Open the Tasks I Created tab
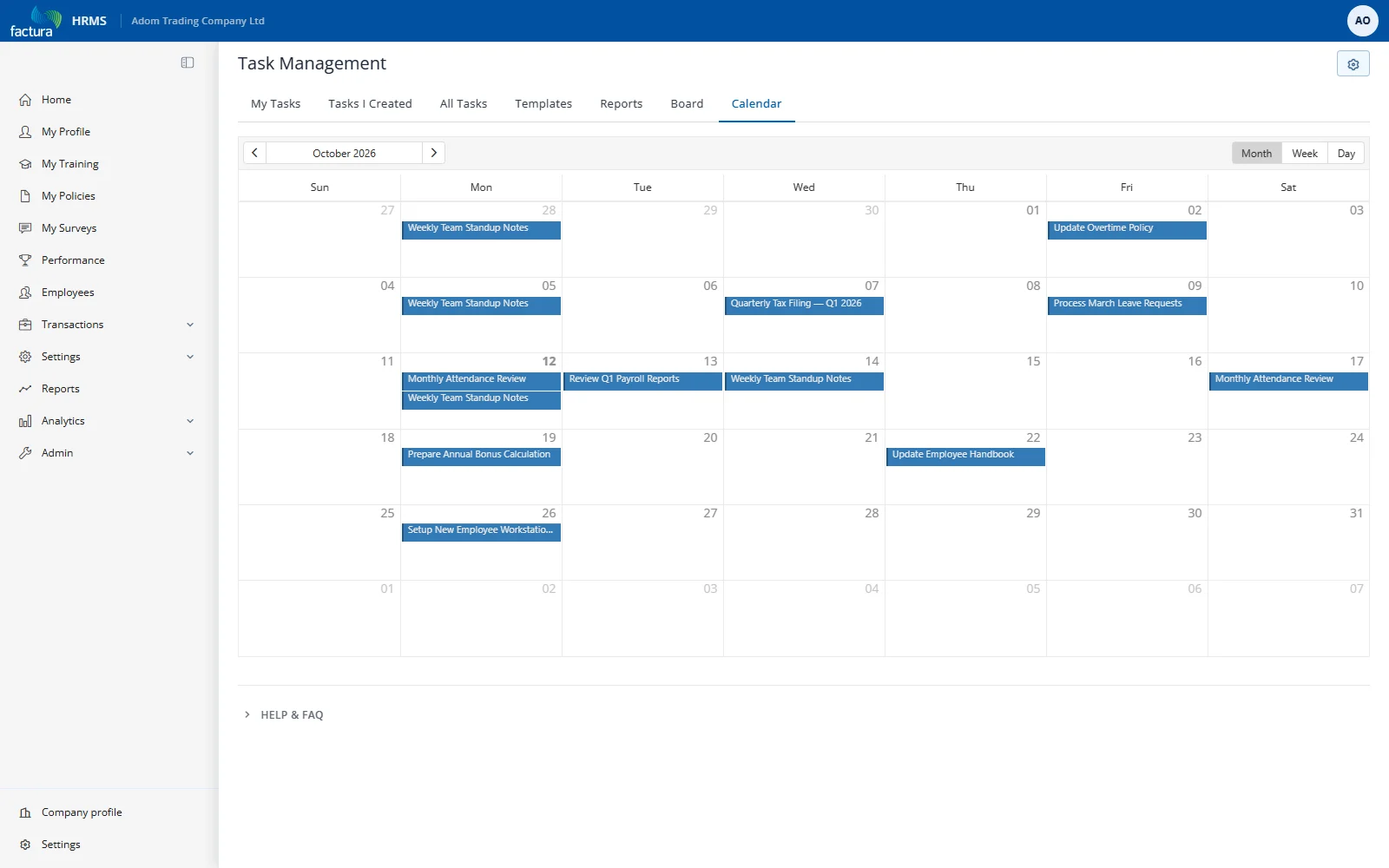The height and width of the screenshot is (868, 1389). 370,103
